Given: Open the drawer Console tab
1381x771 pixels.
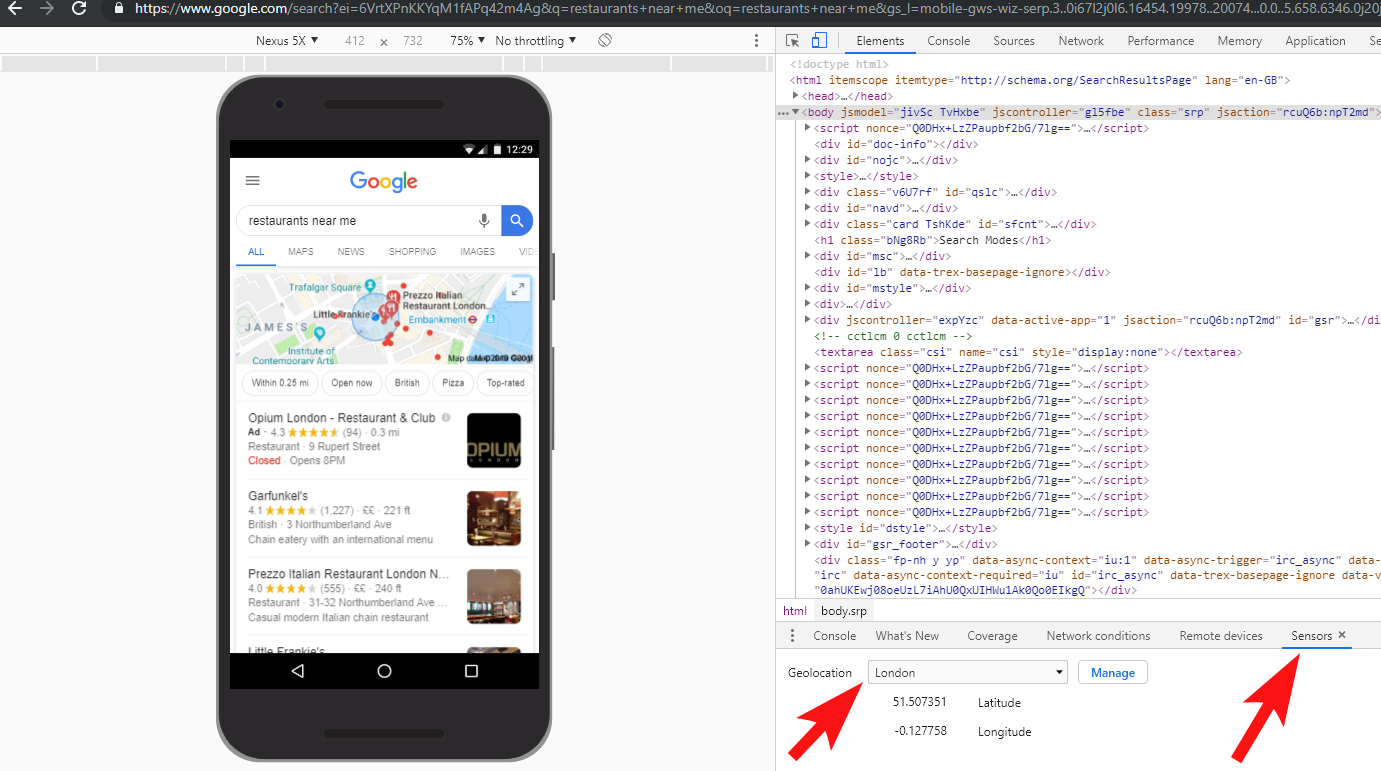Looking at the screenshot, I should click(x=834, y=636).
